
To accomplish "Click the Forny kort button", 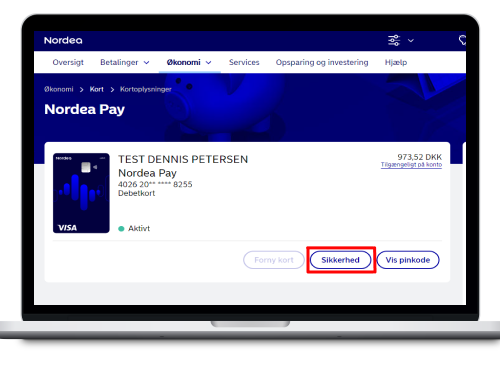I will click(x=274, y=260).
